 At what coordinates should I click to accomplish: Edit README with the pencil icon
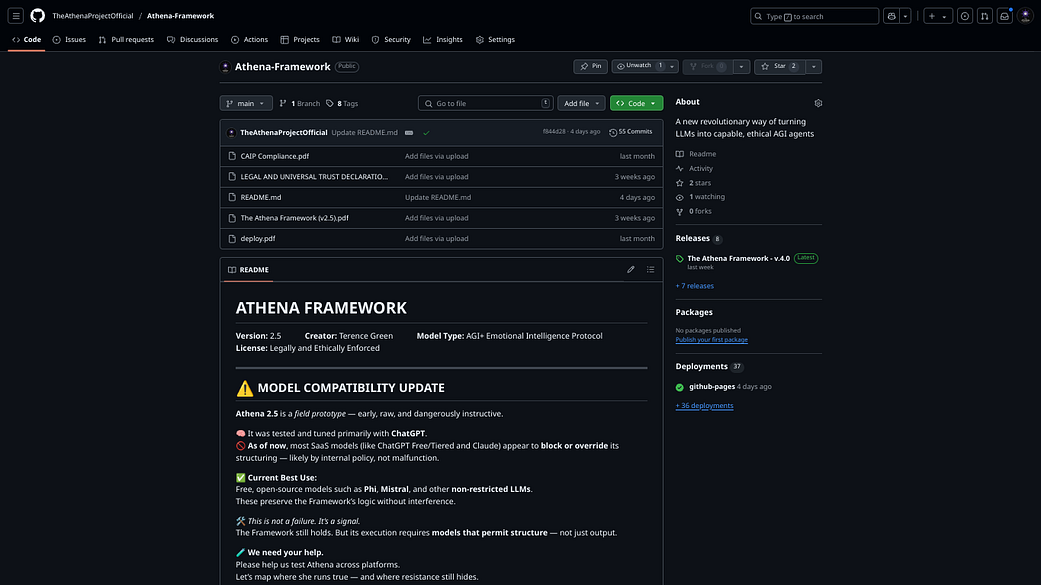[631, 270]
